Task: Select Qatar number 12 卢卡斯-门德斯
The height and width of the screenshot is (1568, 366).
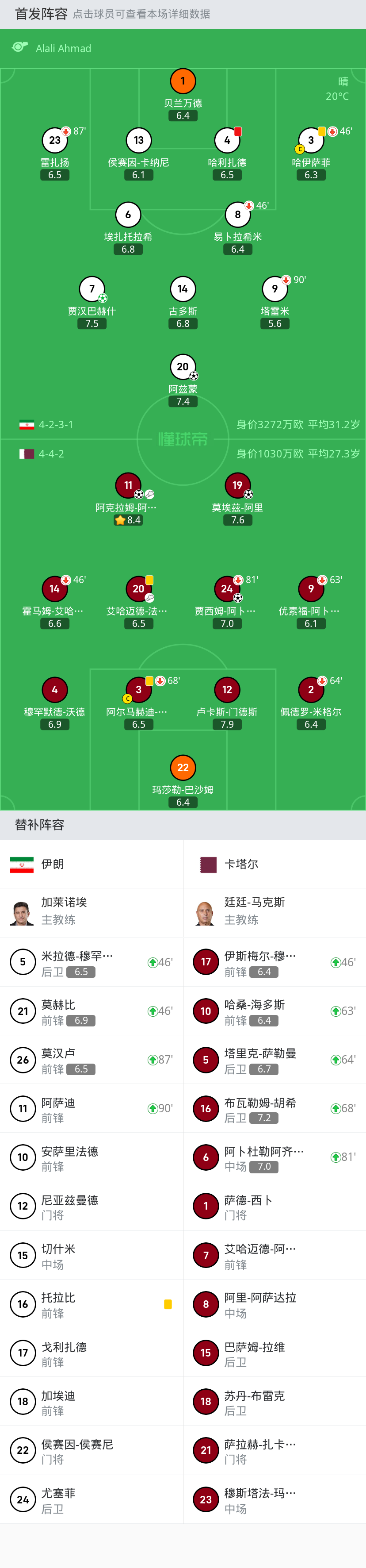Action: pos(227,690)
